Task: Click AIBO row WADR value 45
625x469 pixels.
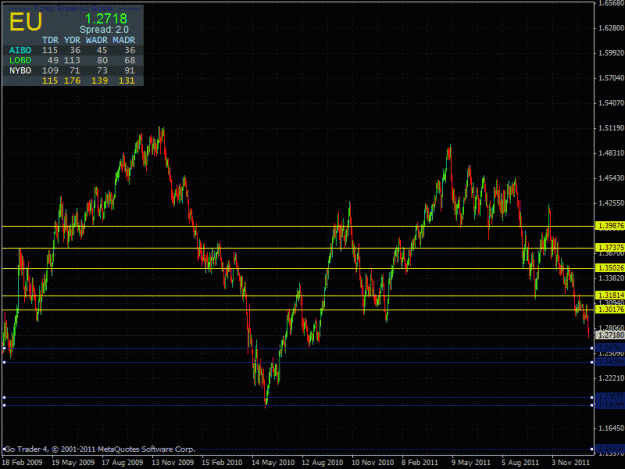Action: pyautogui.click(x=102, y=50)
